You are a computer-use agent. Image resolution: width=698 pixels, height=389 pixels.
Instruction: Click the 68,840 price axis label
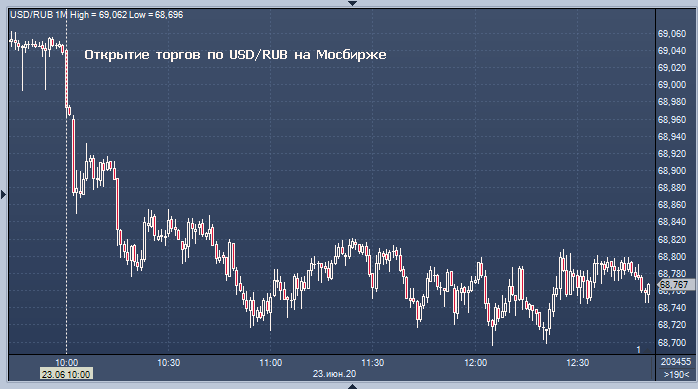[672, 222]
